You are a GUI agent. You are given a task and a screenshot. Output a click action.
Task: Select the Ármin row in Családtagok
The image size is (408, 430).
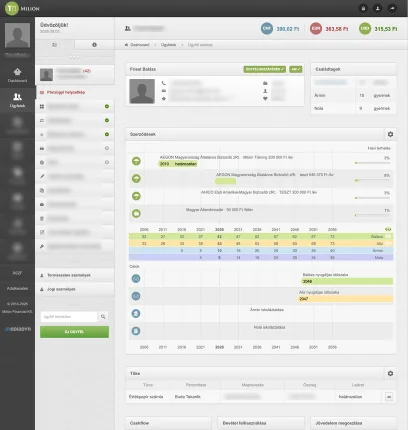353,95
